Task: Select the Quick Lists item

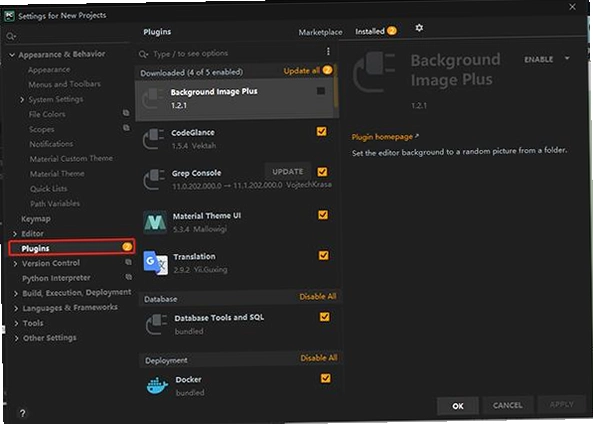Action: [x=49, y=189]
